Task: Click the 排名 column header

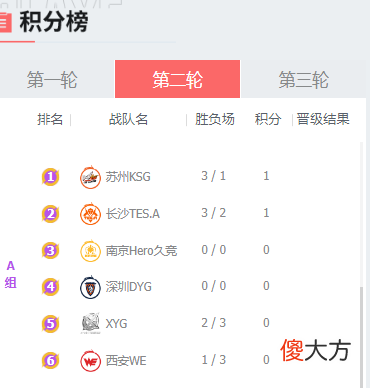Action: pyautogui.click(x=50, y=119)
